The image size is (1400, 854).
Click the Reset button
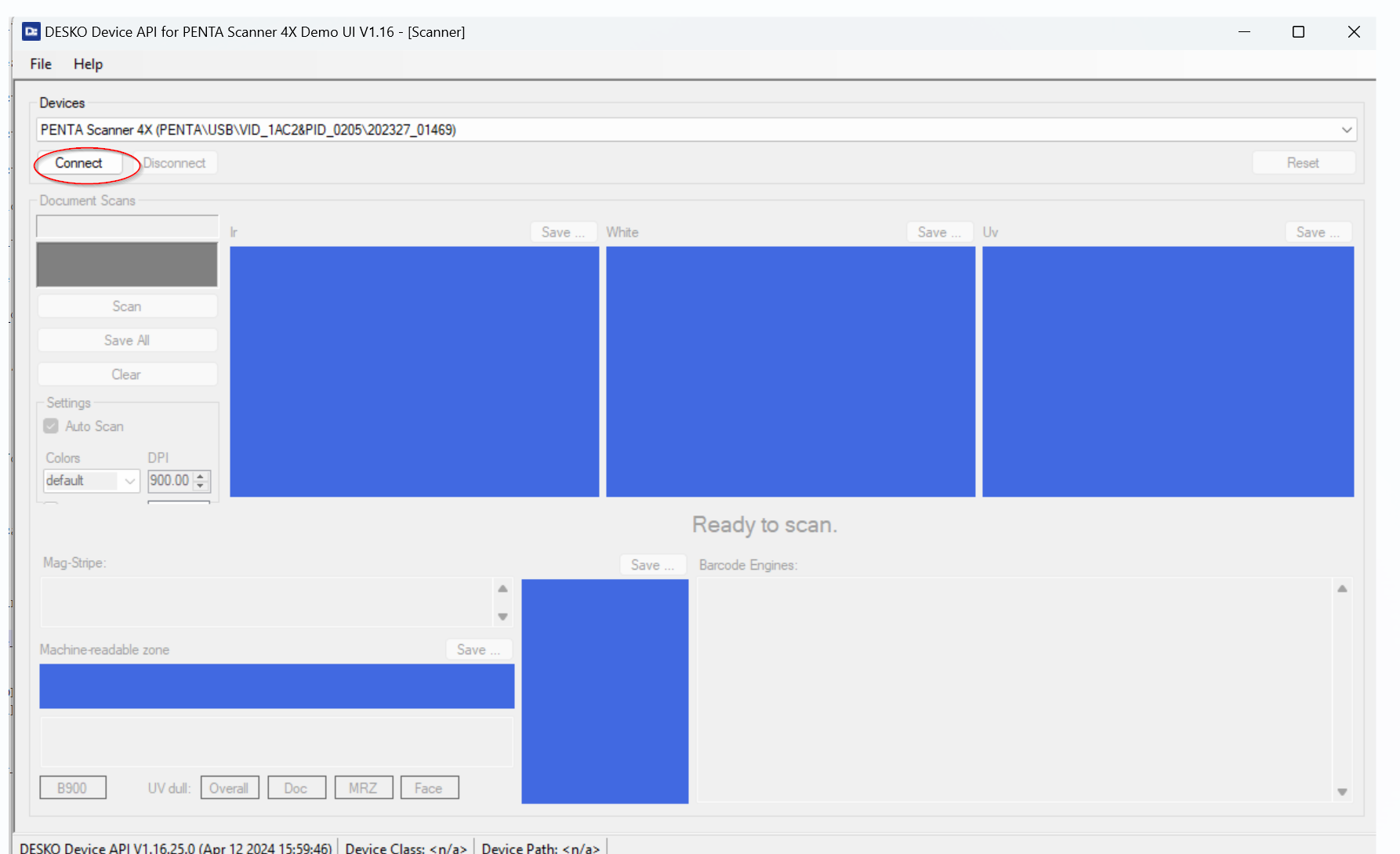(x=1302, y=163)
